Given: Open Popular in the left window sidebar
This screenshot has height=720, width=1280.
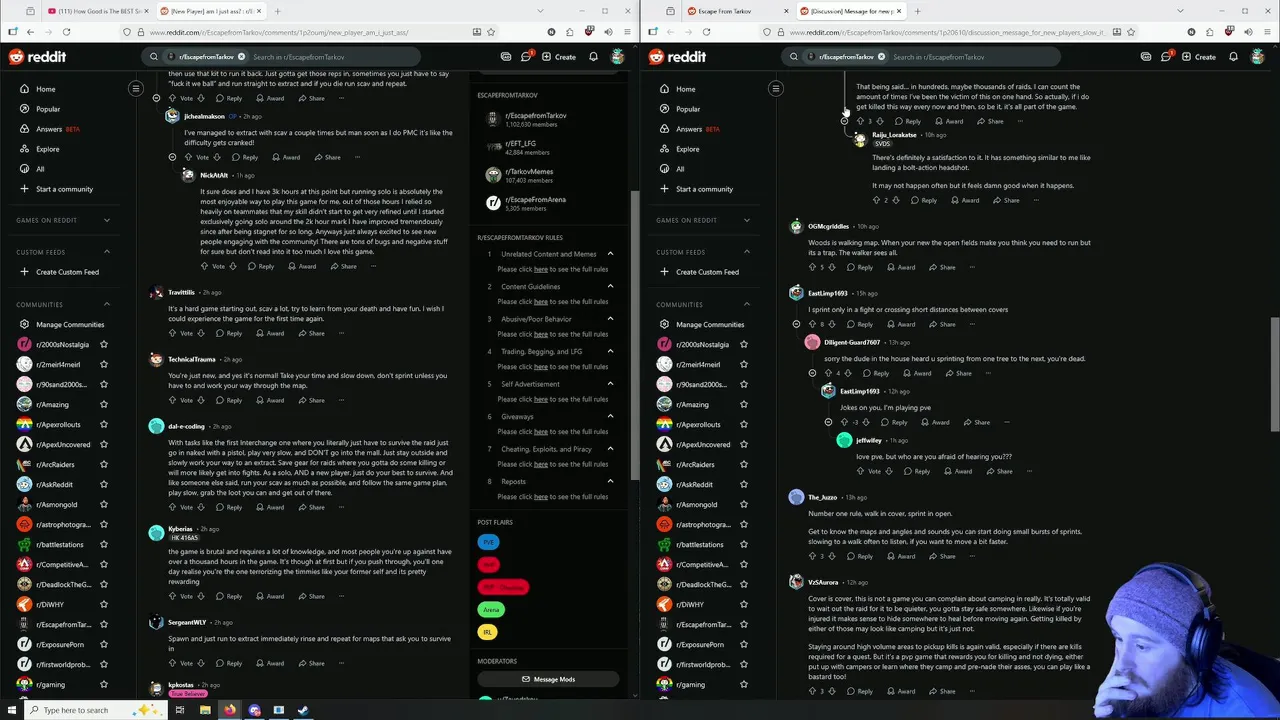Looking at the screenshot, I should tap(47, 109).
